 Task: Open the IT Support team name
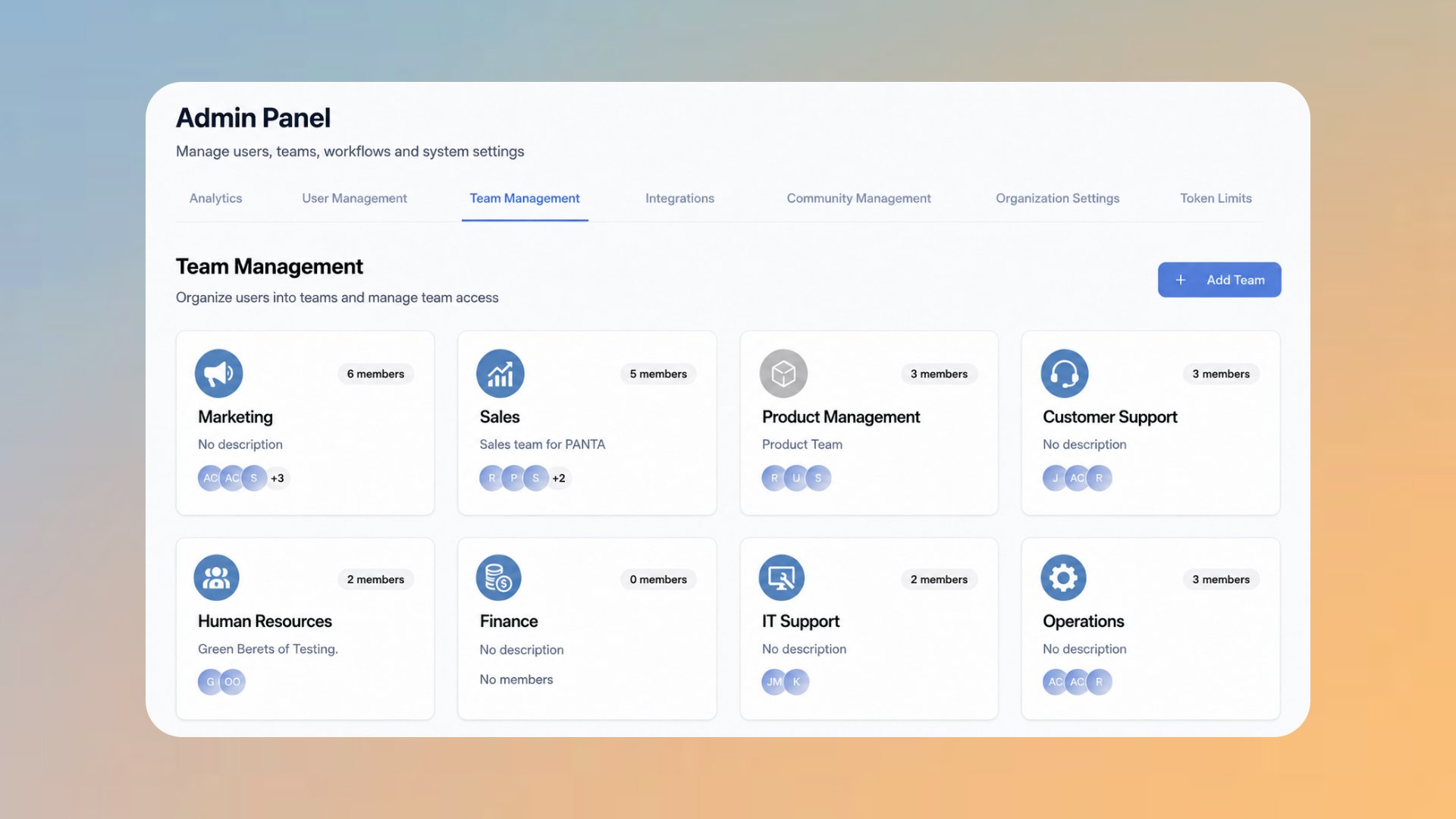(x=801, y=621)
